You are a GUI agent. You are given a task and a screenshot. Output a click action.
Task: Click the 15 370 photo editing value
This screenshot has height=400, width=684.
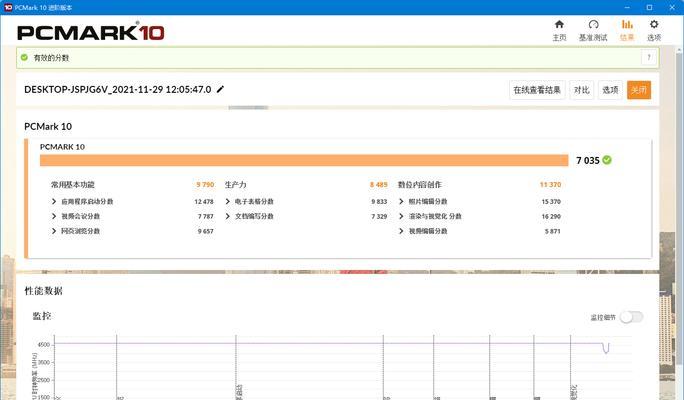pyautogui.click(x=551, y=202)
